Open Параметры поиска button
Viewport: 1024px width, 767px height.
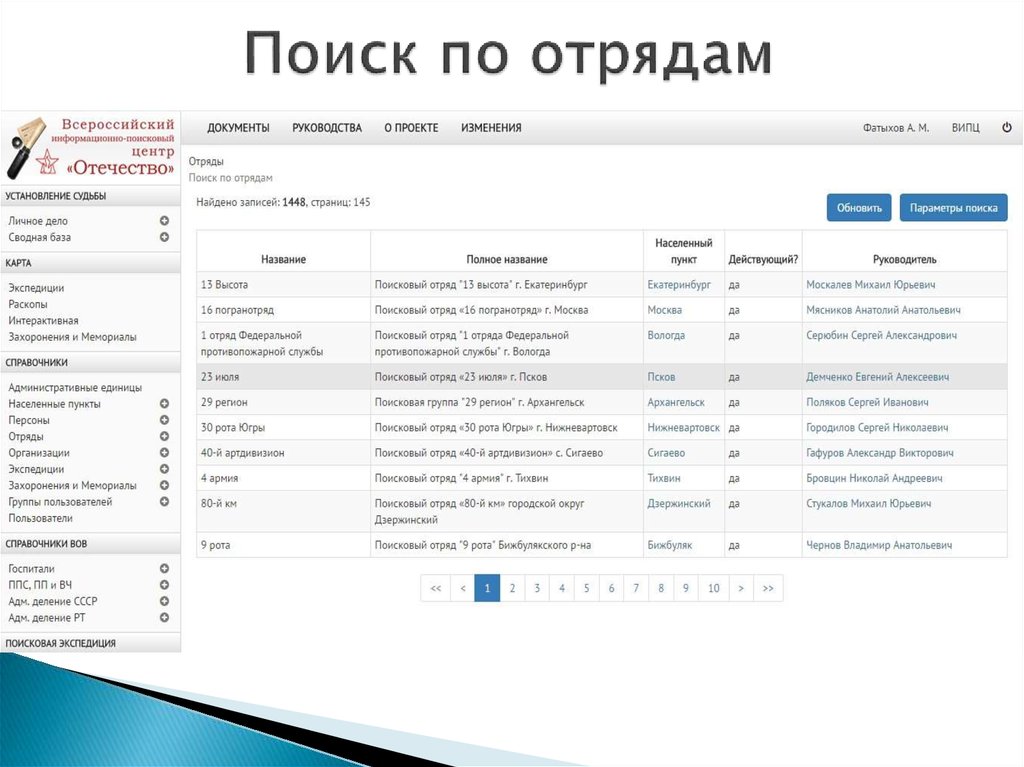click(953, 208)
